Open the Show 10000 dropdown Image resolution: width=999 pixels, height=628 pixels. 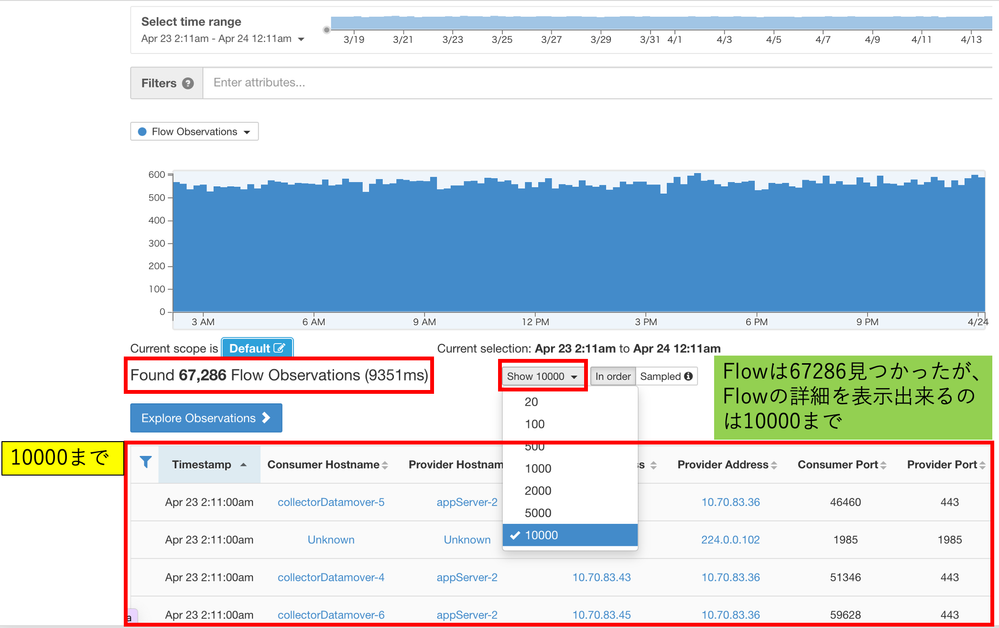[x=542, y=376]
